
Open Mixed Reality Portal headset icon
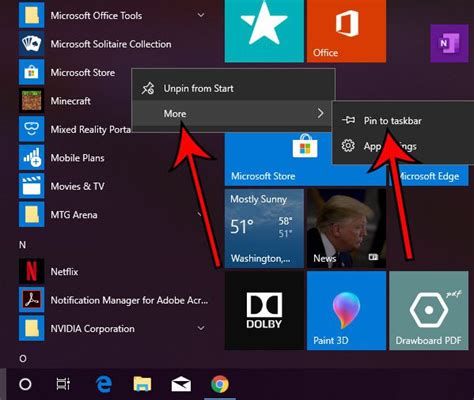tap(31, 129)
